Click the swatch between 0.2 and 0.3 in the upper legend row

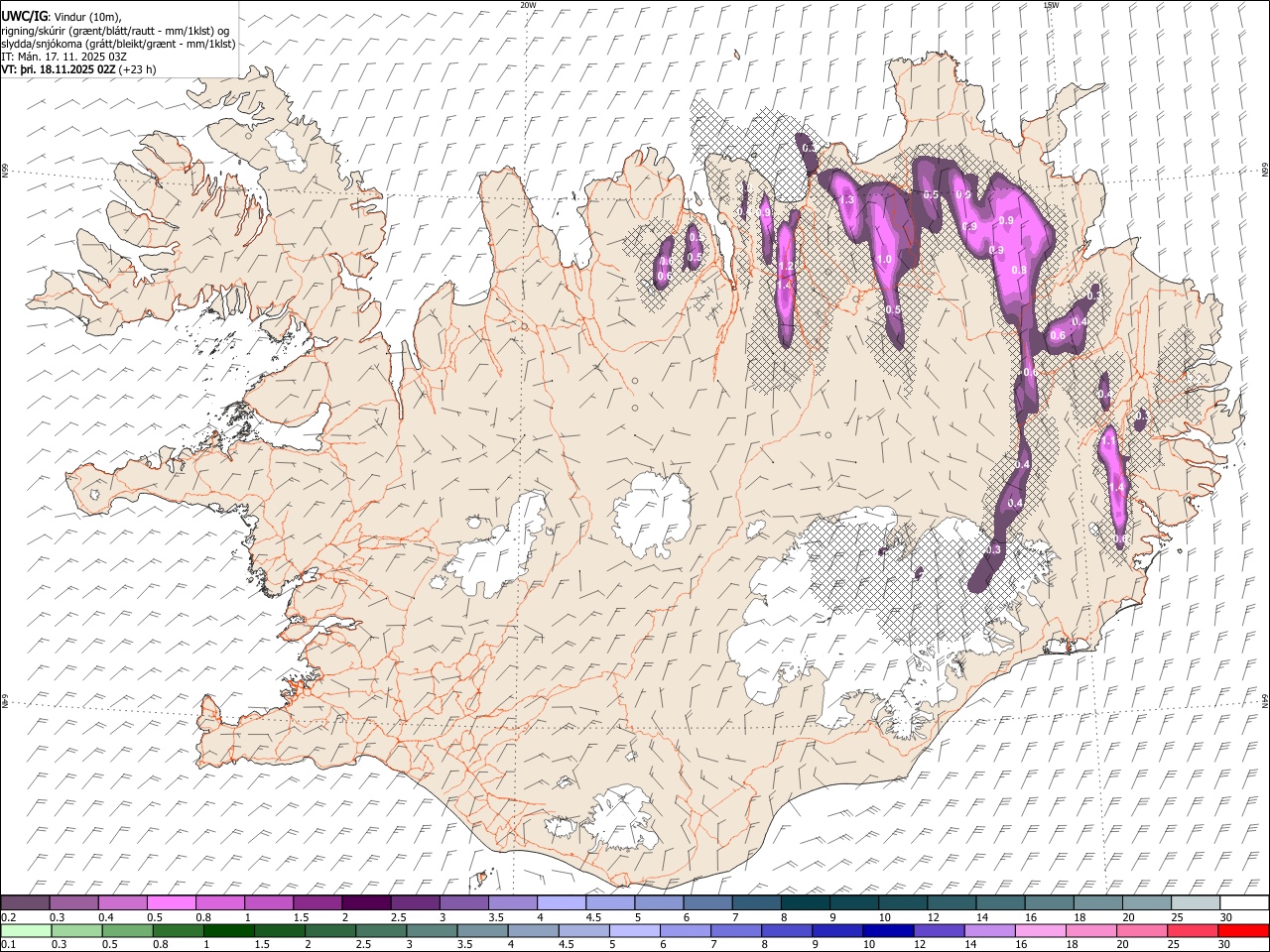[25, 903]
